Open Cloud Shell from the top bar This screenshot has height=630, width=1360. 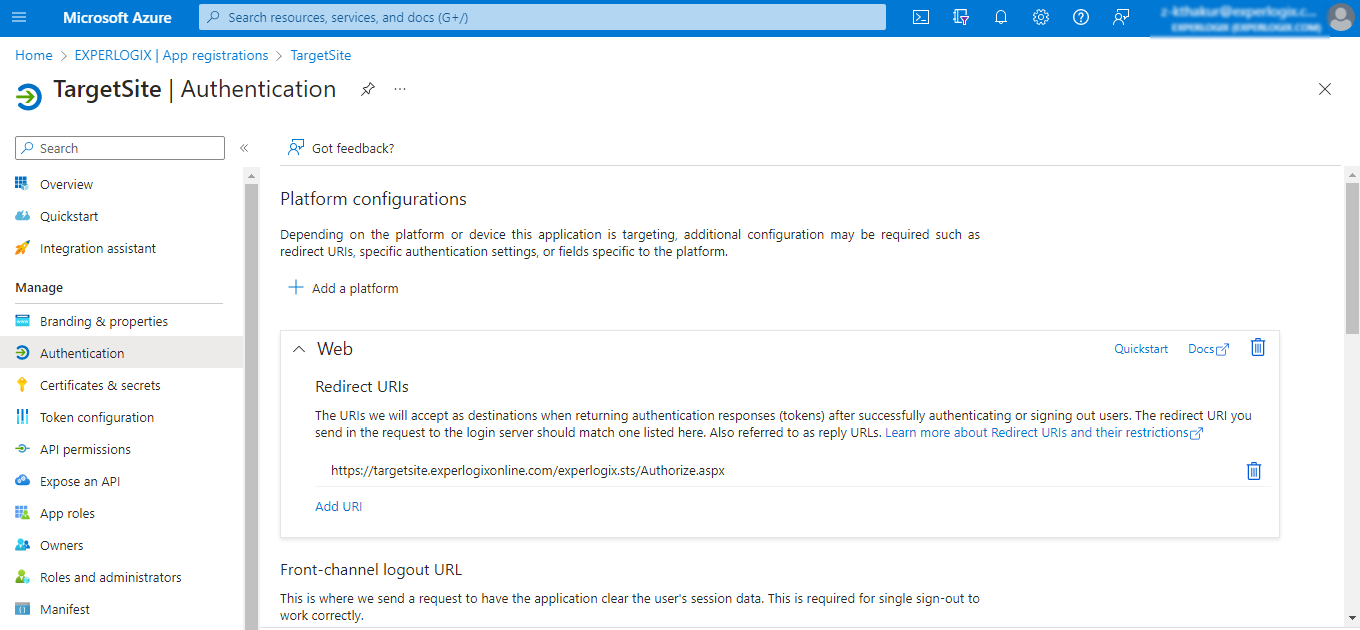coord(921,17)
